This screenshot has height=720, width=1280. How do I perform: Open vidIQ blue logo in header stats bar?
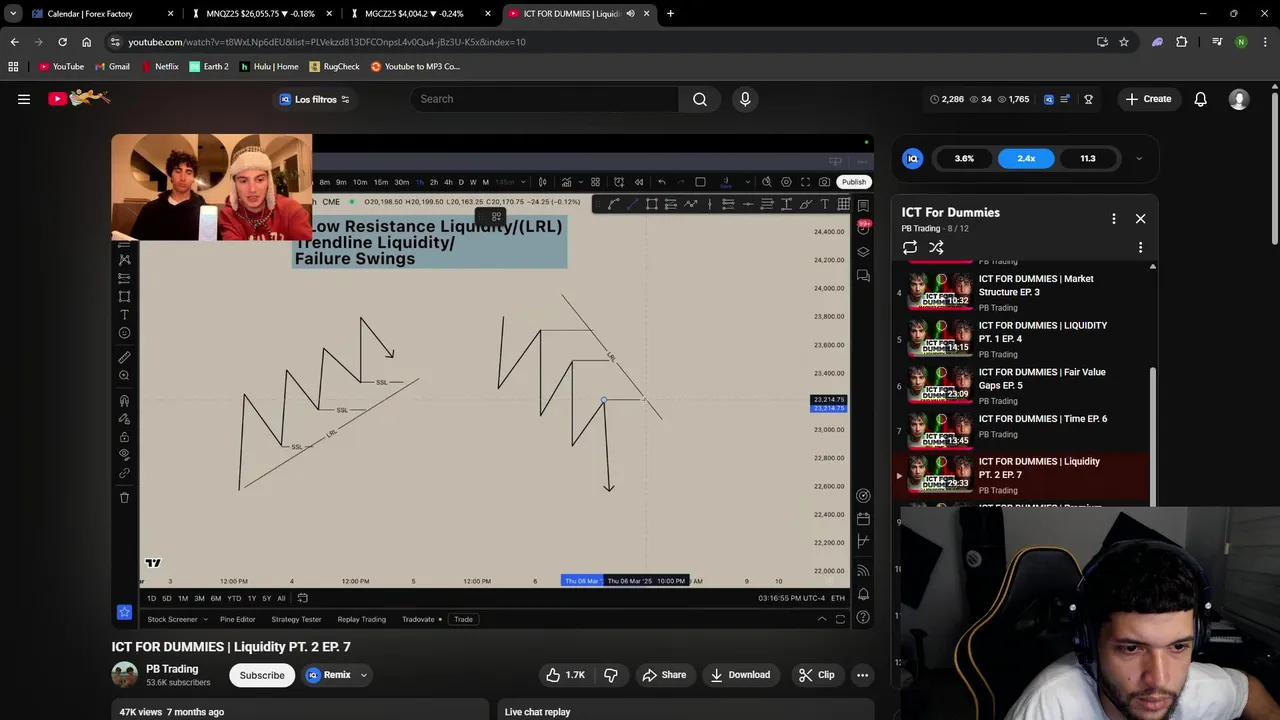pos(1048,99)
